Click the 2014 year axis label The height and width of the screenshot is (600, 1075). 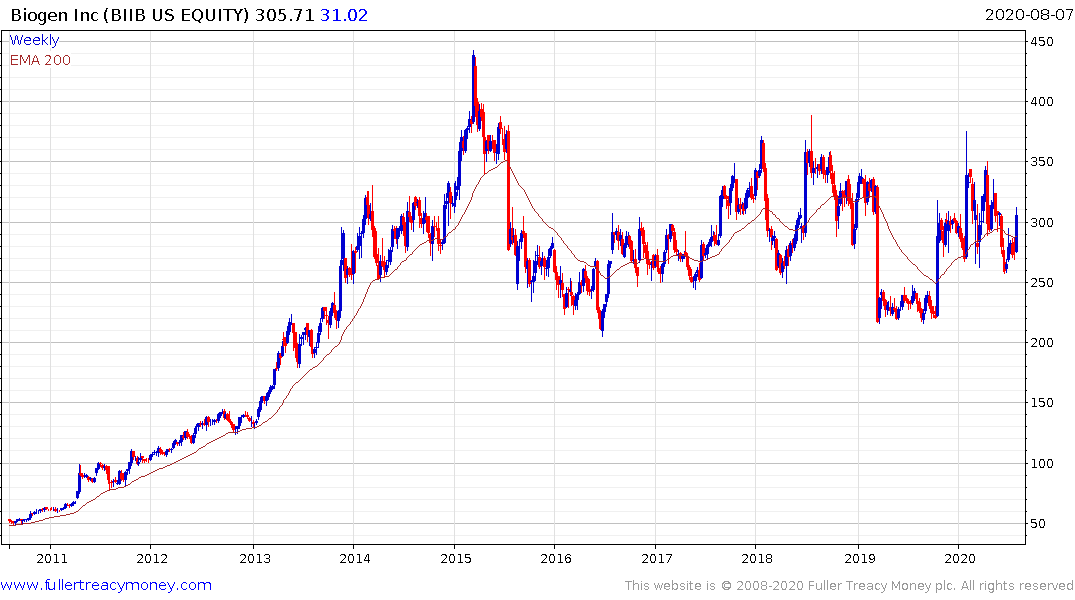click(354, 558)
